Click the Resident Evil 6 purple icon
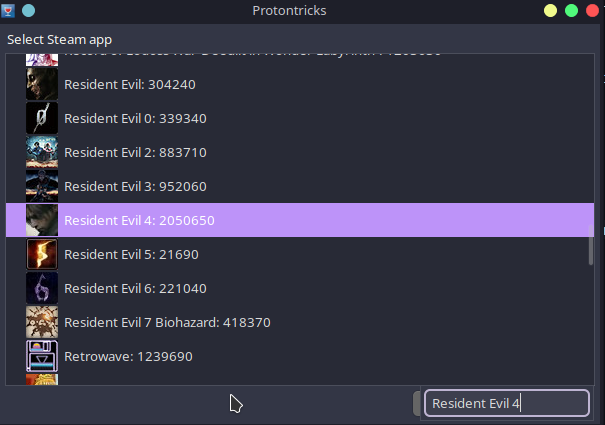Image resolution: width=605 pixels, height=425 pixels. pos(42,288)
